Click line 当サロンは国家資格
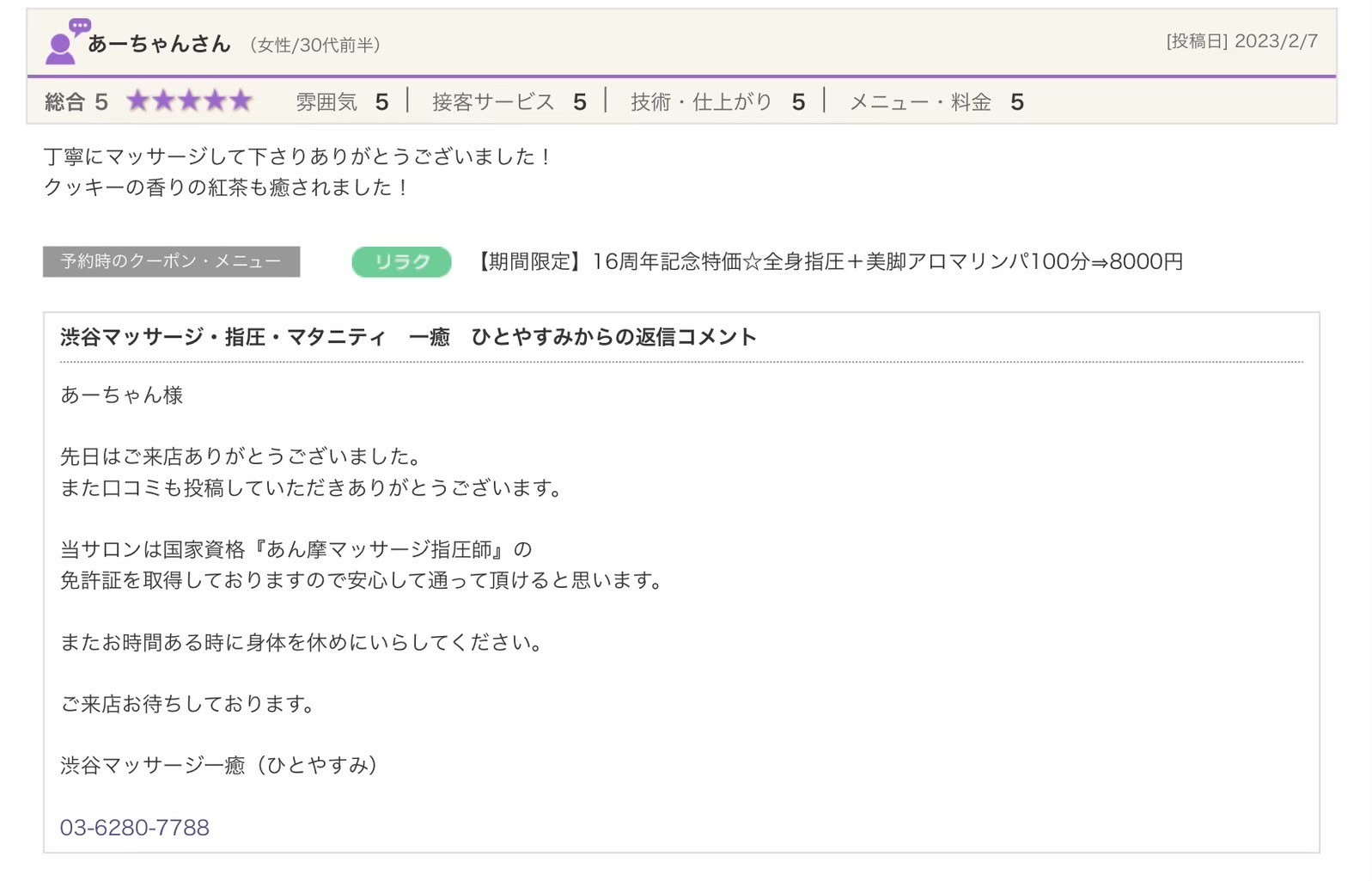The image size is (1372, 881). (296, 549)
